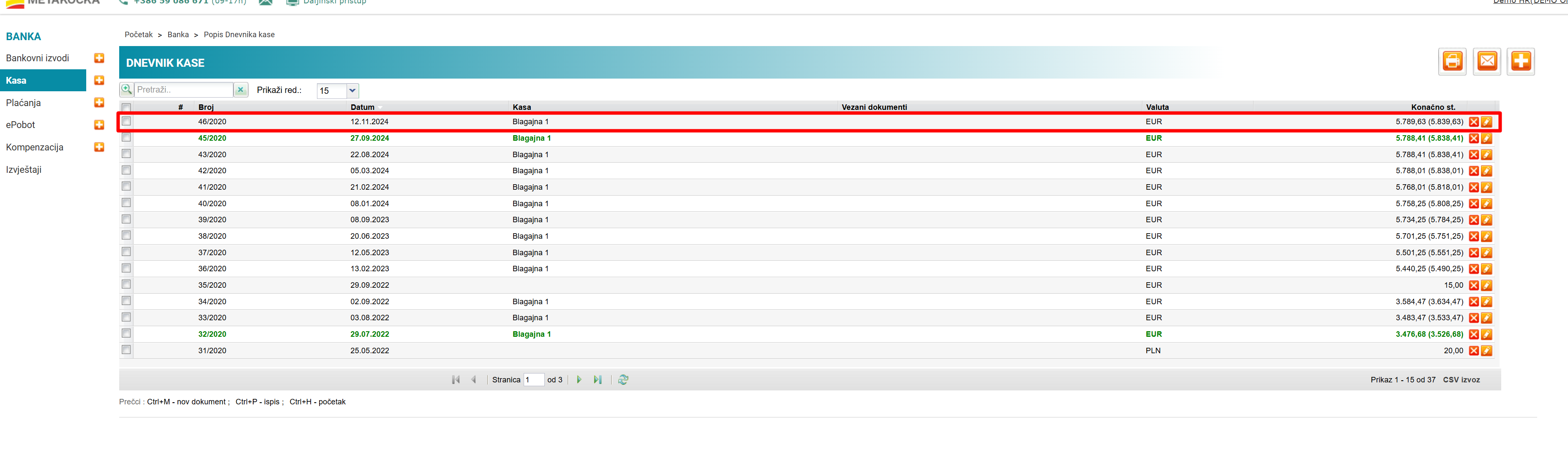
Task: Click the Banka breadcrumb link
Action: [x=178, y=35]
